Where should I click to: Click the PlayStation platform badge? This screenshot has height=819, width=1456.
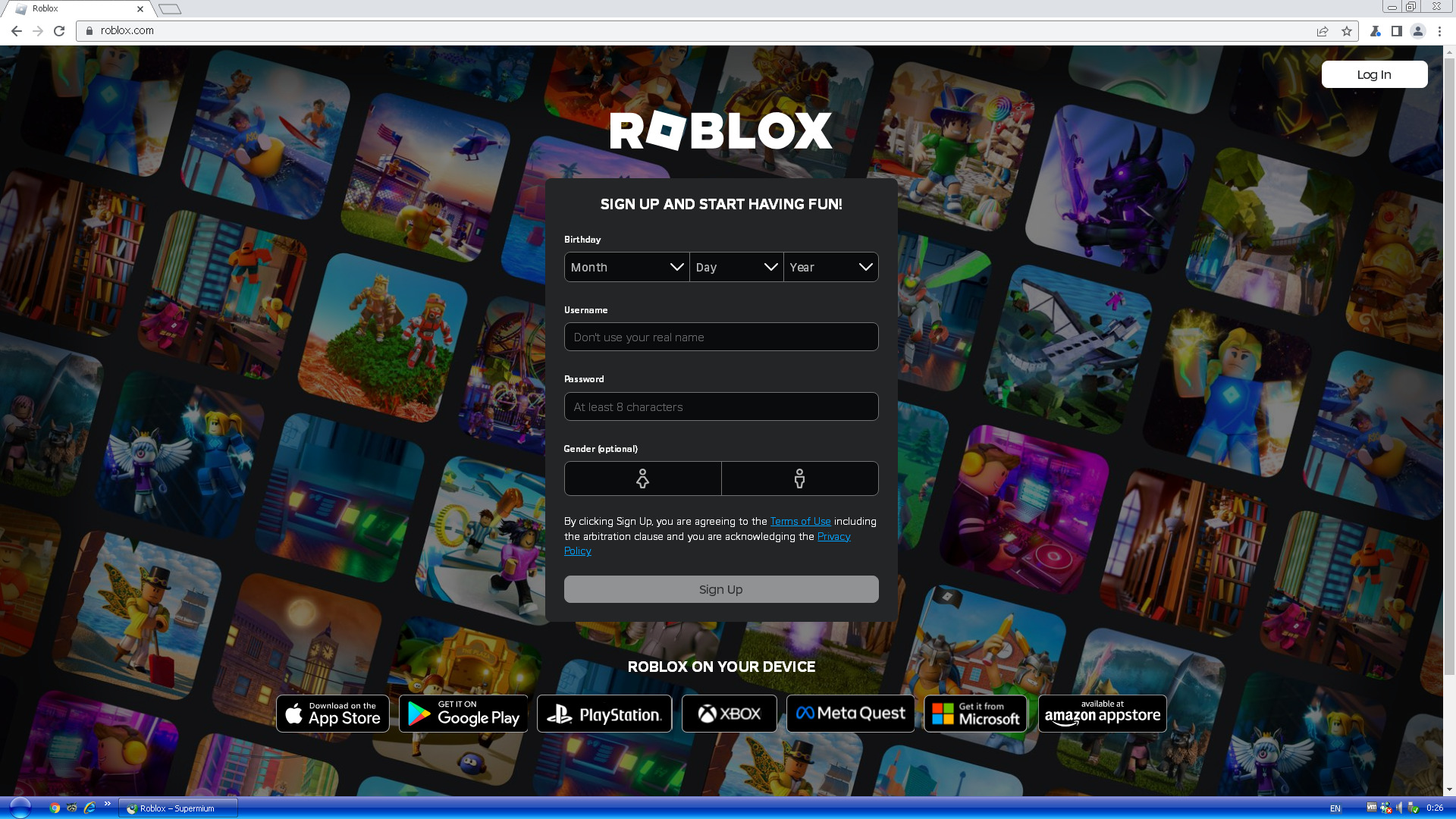pyautogui.click(x=604, y=714)
